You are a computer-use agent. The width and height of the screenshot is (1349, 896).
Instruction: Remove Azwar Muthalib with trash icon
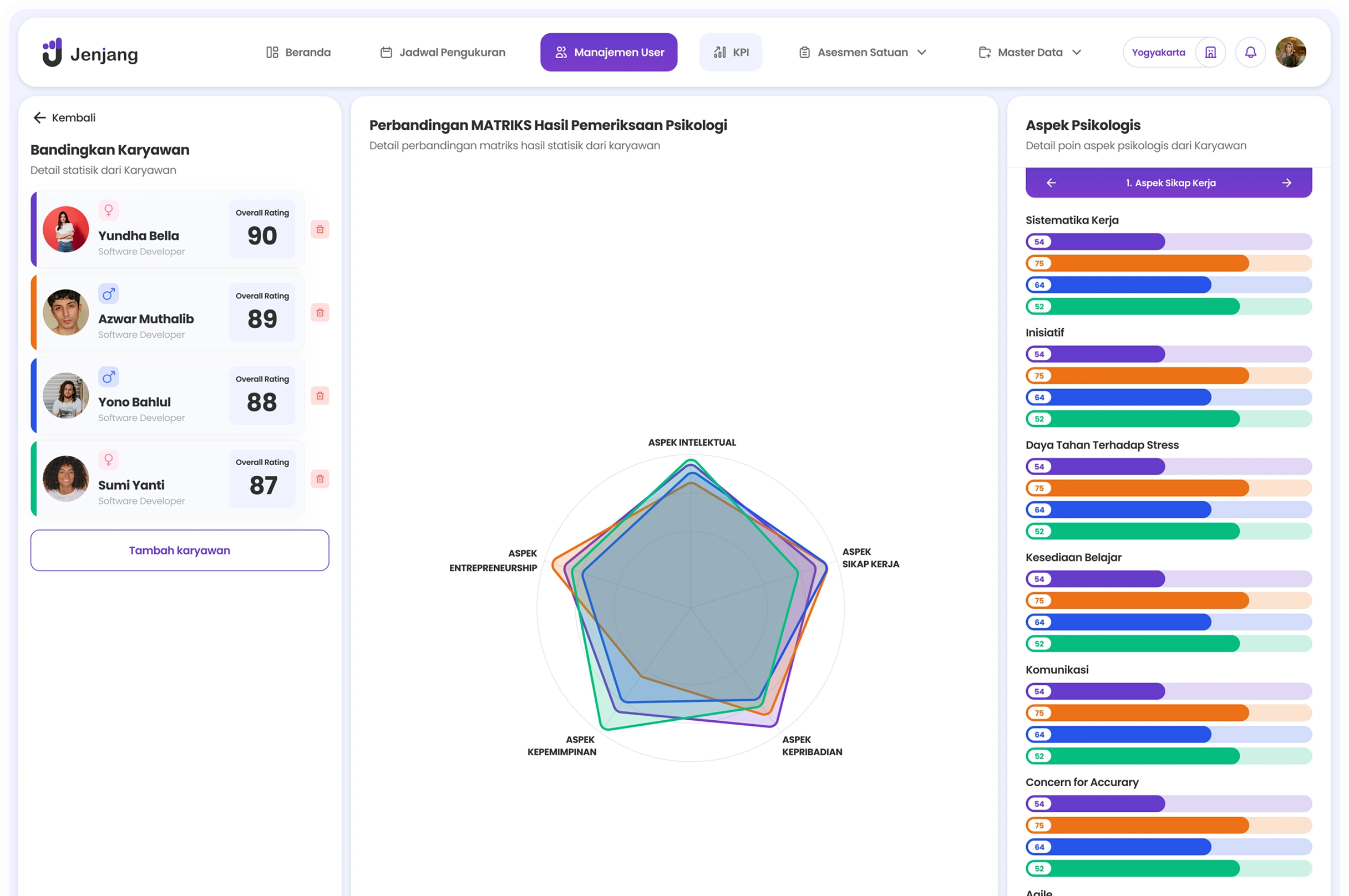(319, 313)
